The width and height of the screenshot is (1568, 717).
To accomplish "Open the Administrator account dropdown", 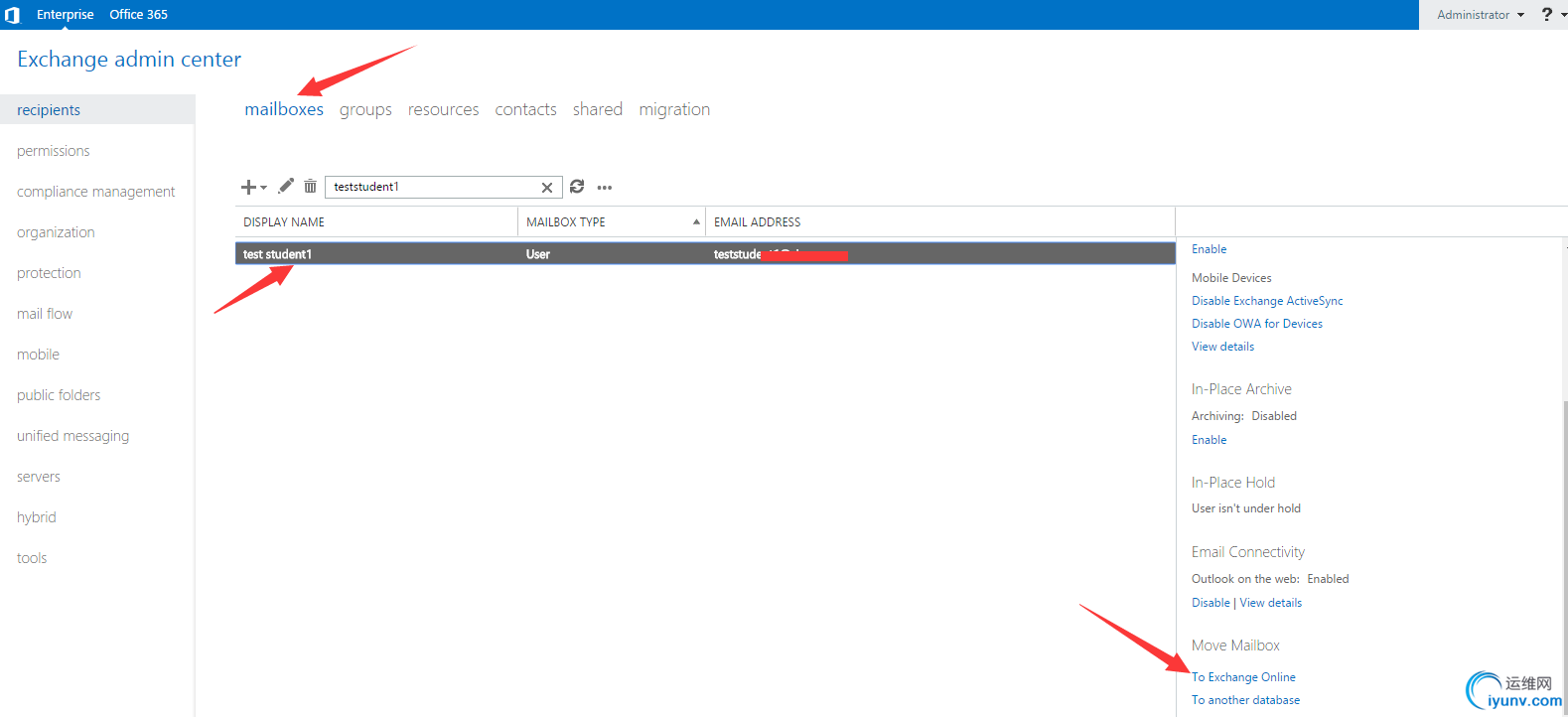I will (1481, 15).
